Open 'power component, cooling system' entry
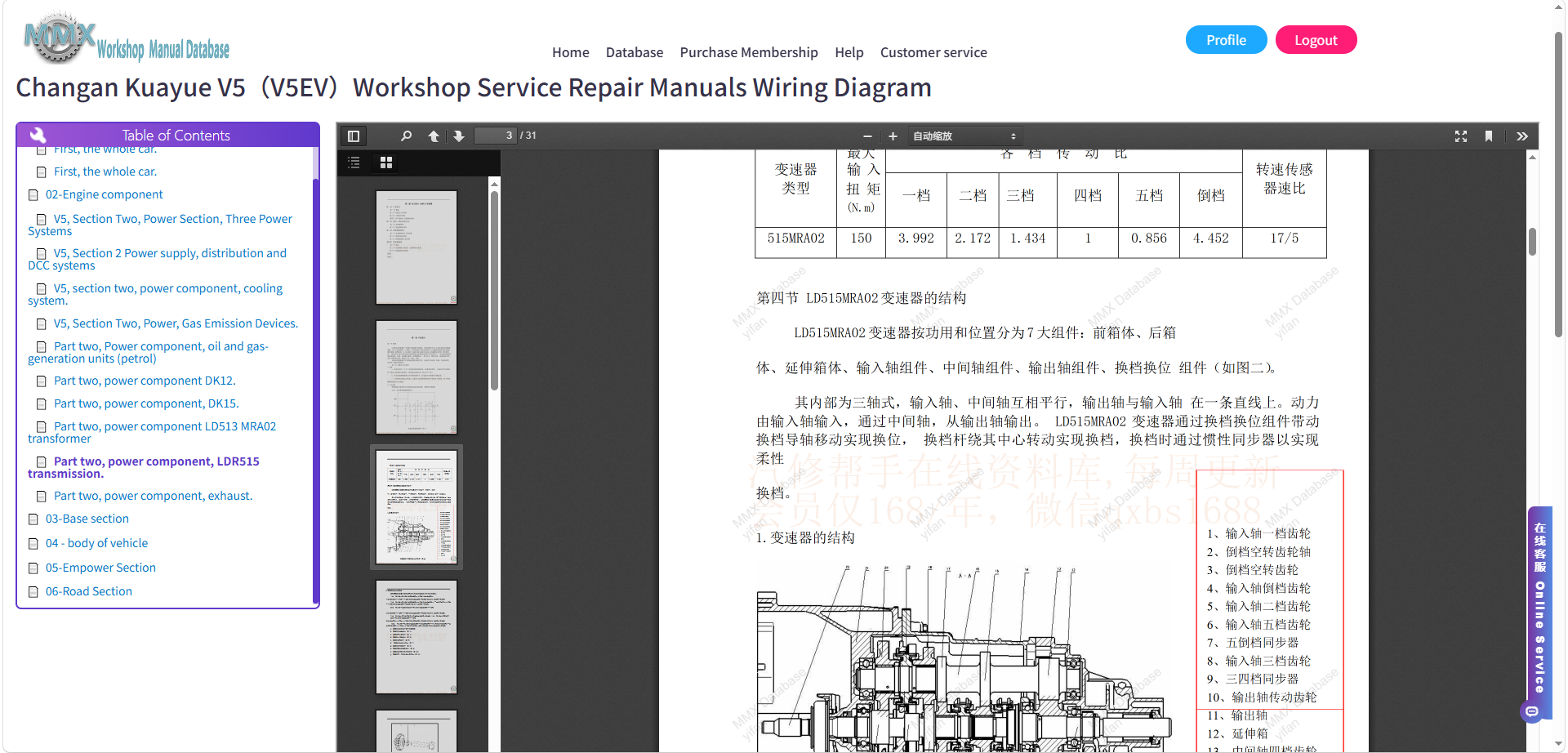 tap(155, 295)
